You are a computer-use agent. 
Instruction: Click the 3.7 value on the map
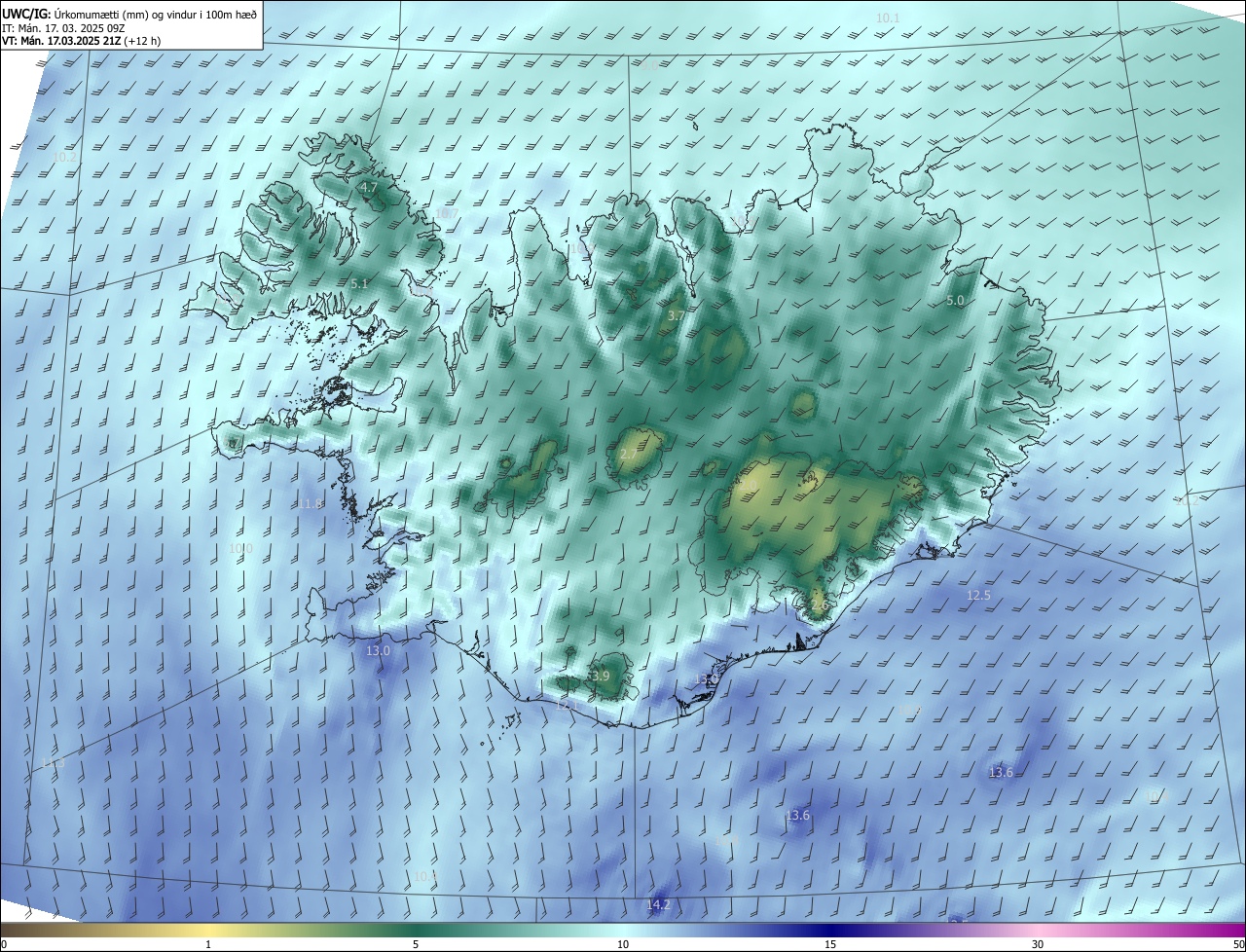click(x=676, y=316)
